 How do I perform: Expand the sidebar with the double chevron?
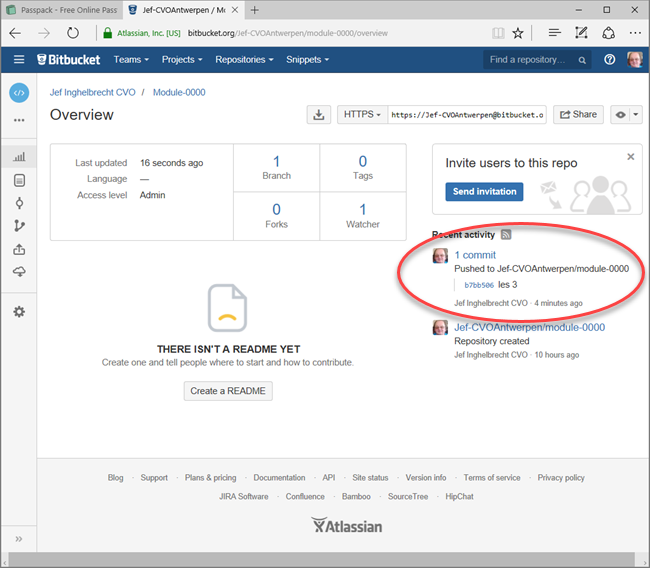pyautogui.click(x=18, y=540)
